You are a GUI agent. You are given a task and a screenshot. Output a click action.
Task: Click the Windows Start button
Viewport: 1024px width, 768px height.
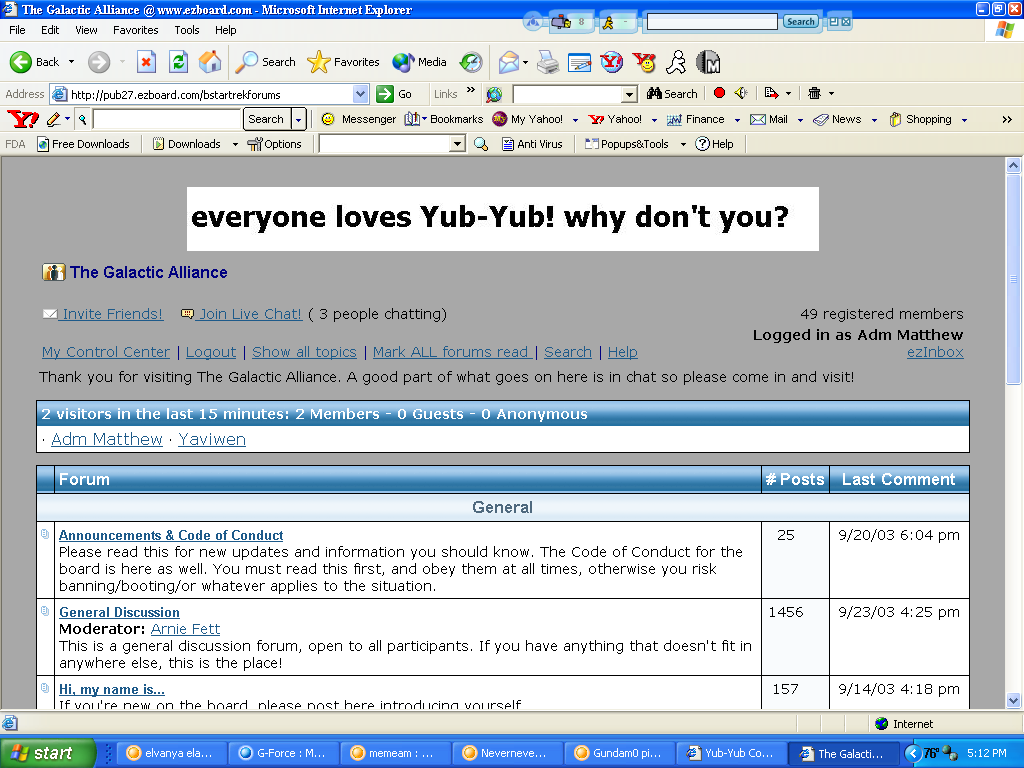pyautogui.click(x=47, y=753)
